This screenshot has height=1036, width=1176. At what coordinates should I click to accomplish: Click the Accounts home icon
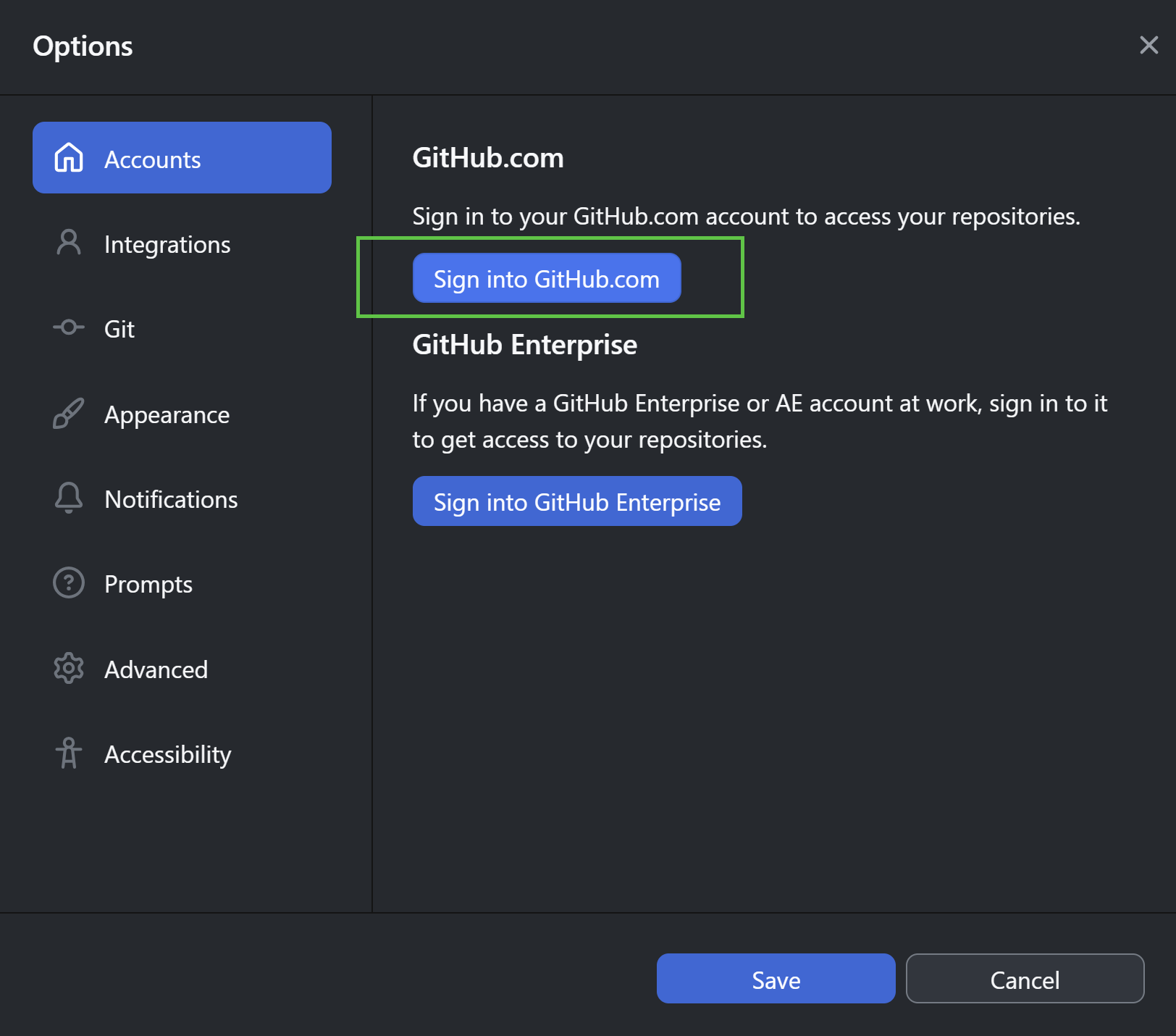click(69, 158)
